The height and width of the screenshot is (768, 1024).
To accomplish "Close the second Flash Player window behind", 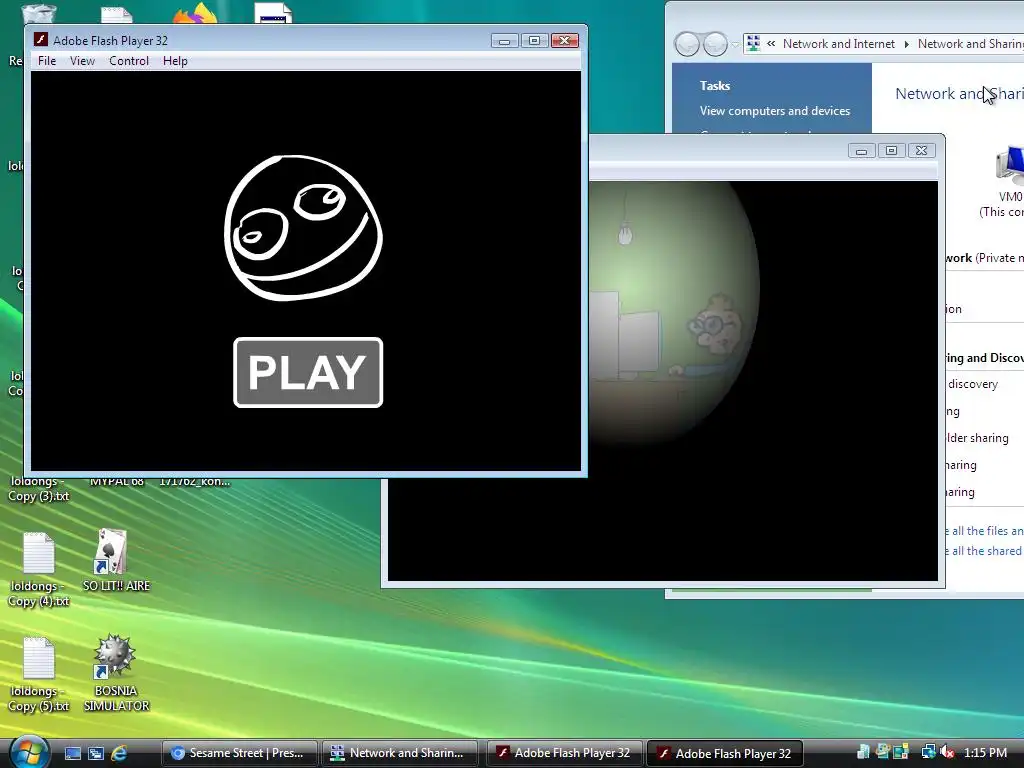I will coord(921,151).
